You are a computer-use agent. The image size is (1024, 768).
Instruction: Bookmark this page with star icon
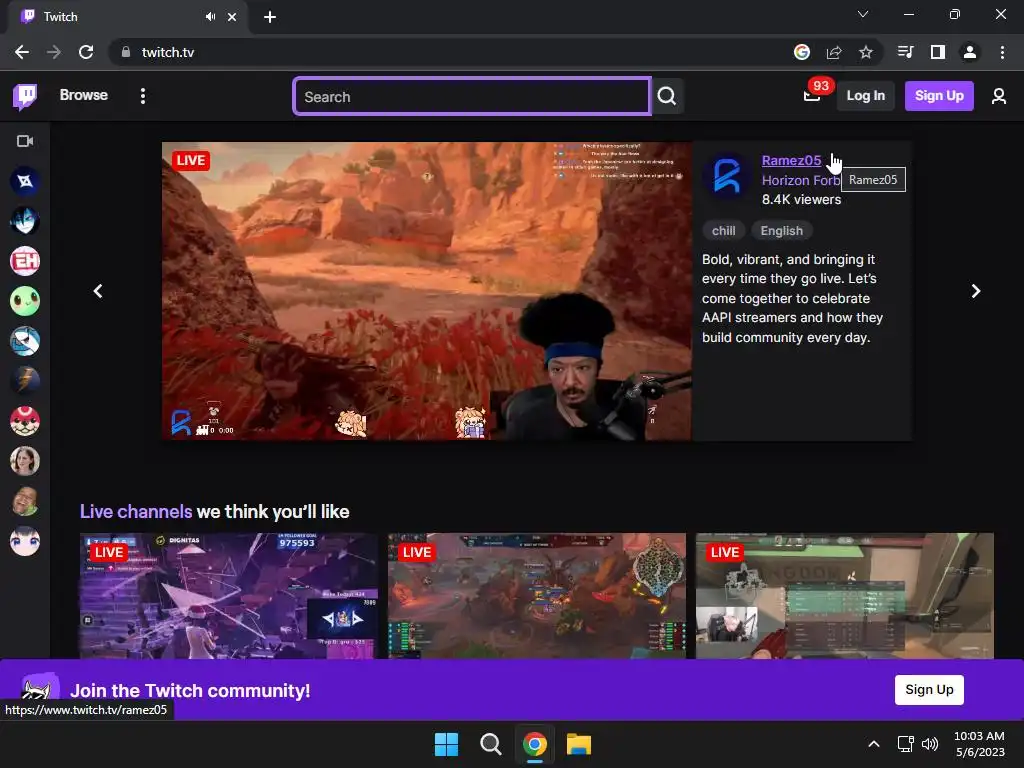[865, 52]
